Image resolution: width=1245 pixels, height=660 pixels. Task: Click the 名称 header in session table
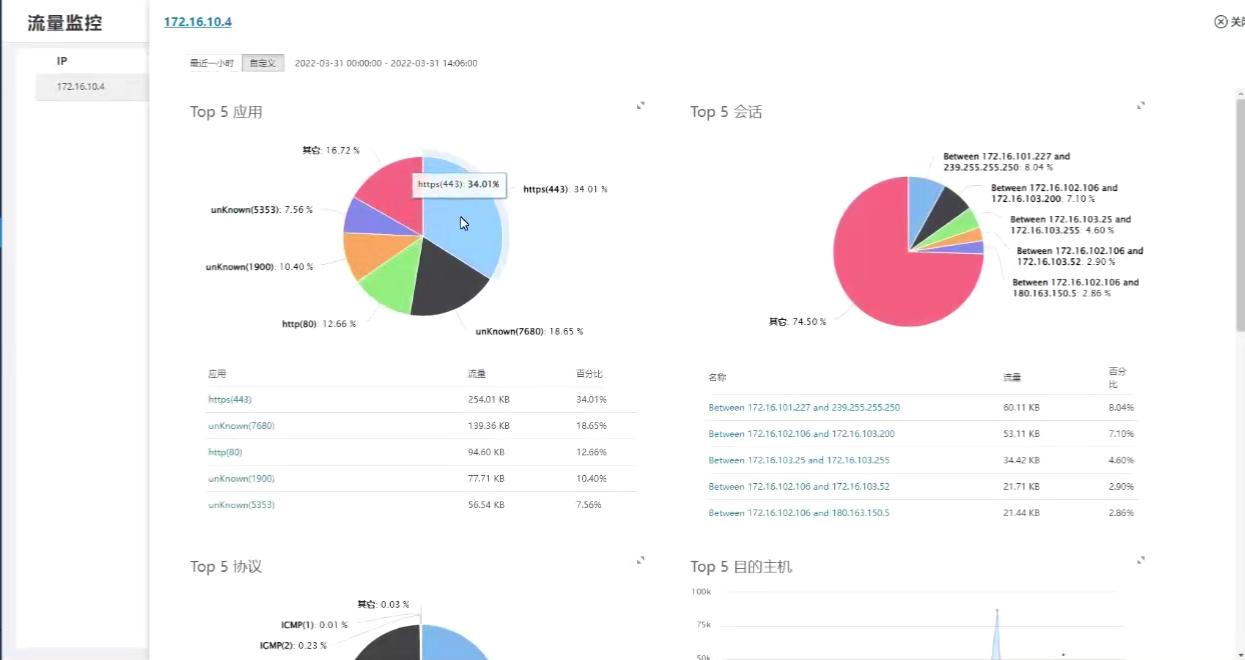pyautogui.click(x=717, y=378)
